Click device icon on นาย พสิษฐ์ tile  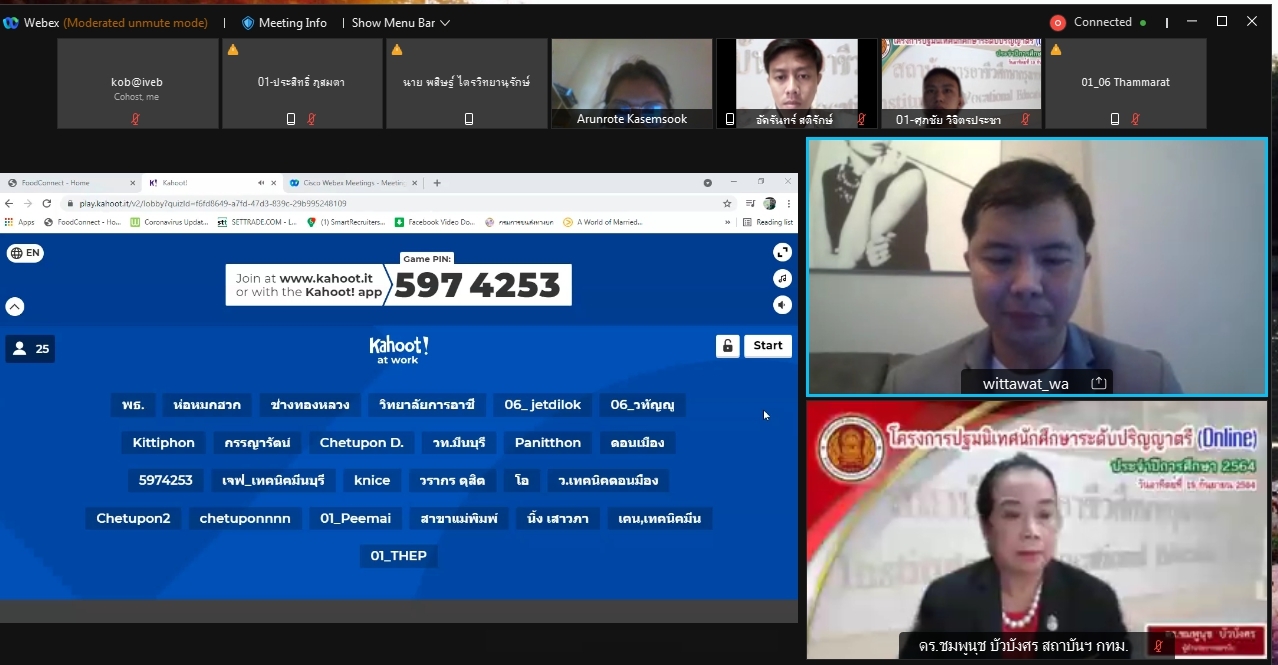[x=469, y=118]
